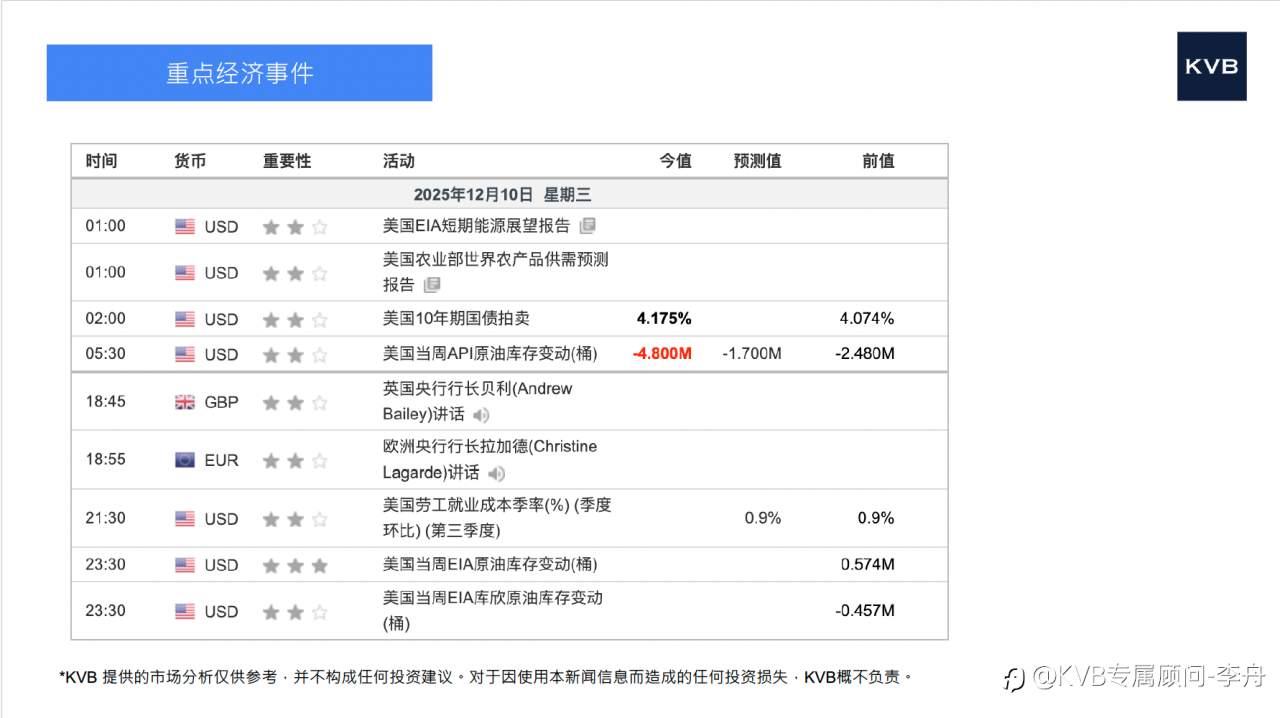Click the speaker icon after Andrew Bailey讲话

(480, 415)
